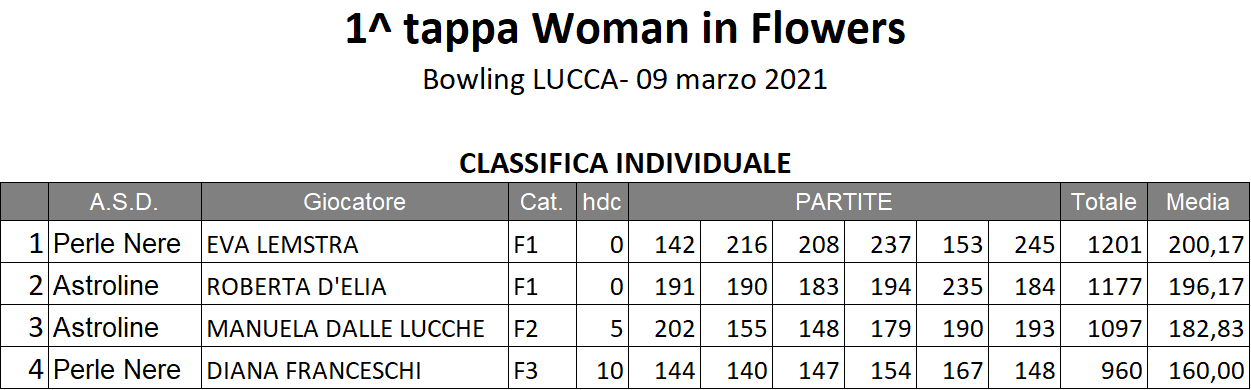Select handicap value 10

coord(609,371)
